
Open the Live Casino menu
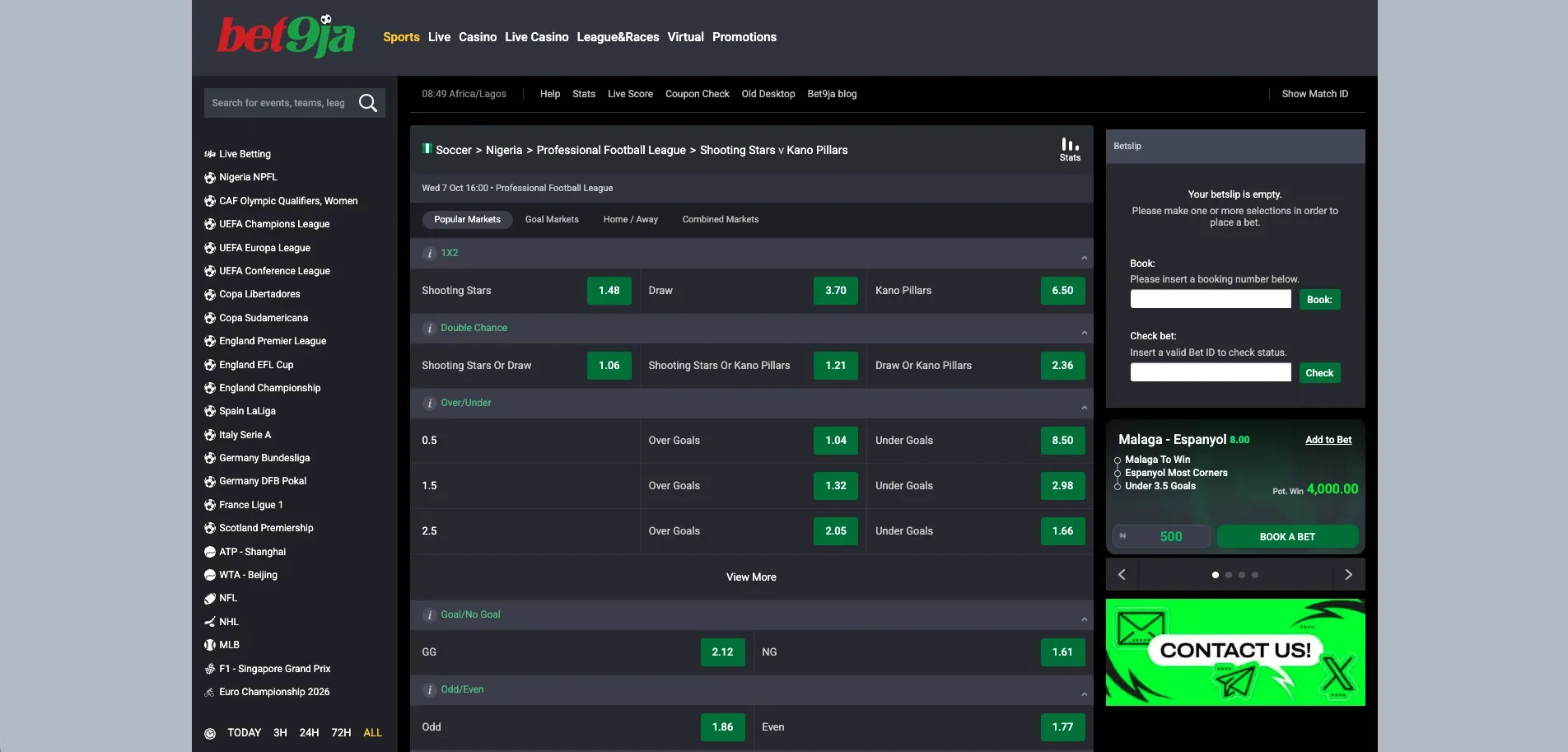[537, 37]
